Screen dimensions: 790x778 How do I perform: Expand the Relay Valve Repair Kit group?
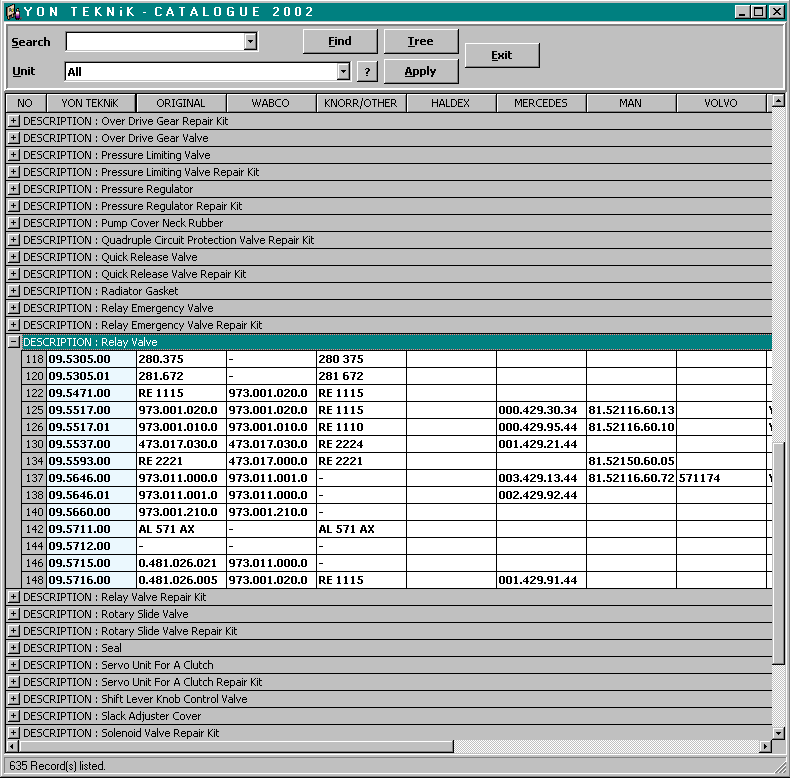click(x=14, y=597)
